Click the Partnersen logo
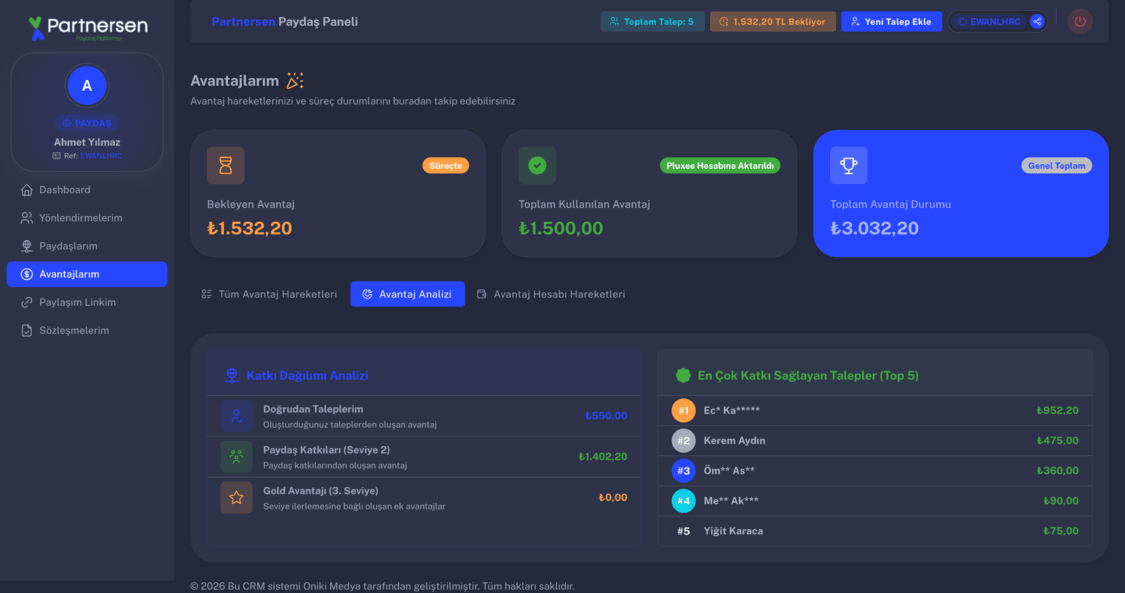This screenshot has width=1125, height=593. (88, 29)
